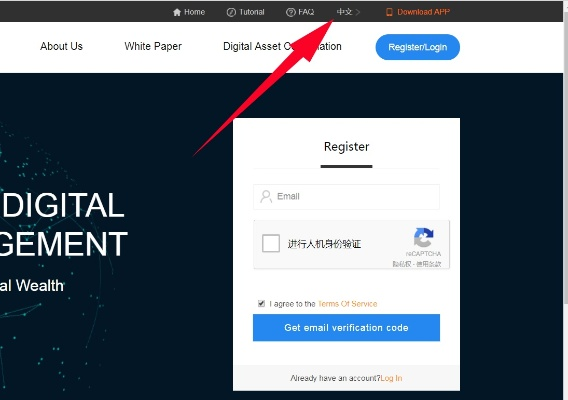Focus the Email input field

346,197
